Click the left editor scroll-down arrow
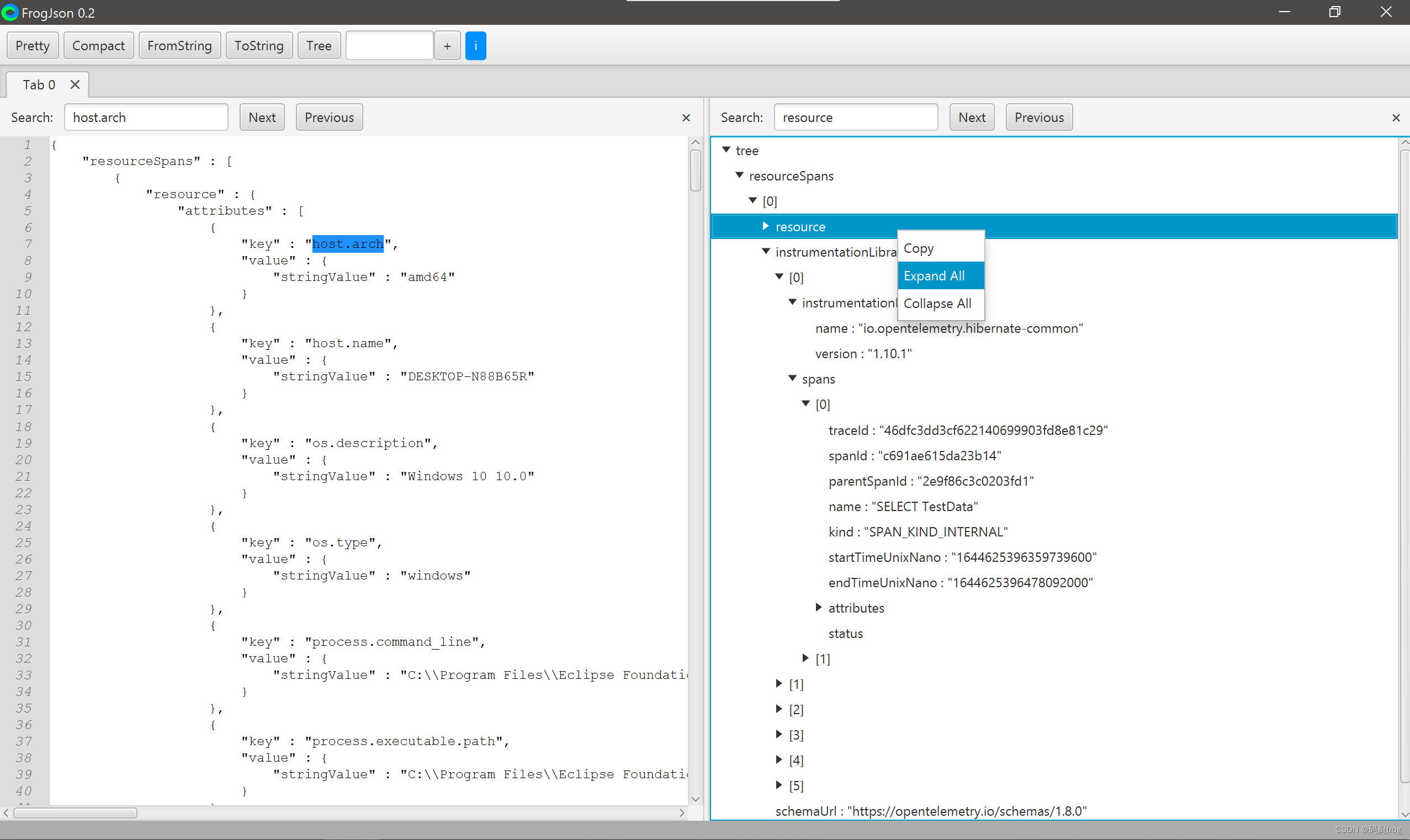Screen dimensions: 1410x840 tap(696, 799)
